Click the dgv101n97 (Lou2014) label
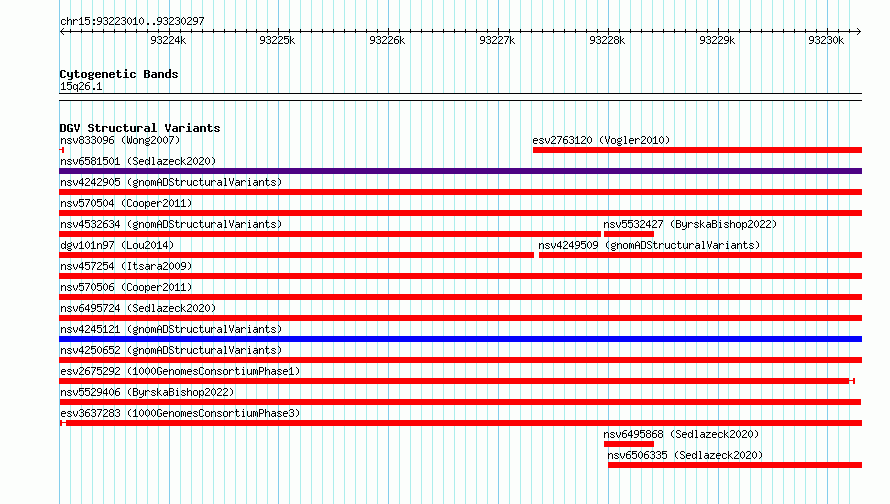 pyautogui.click(x=117, y=245)
